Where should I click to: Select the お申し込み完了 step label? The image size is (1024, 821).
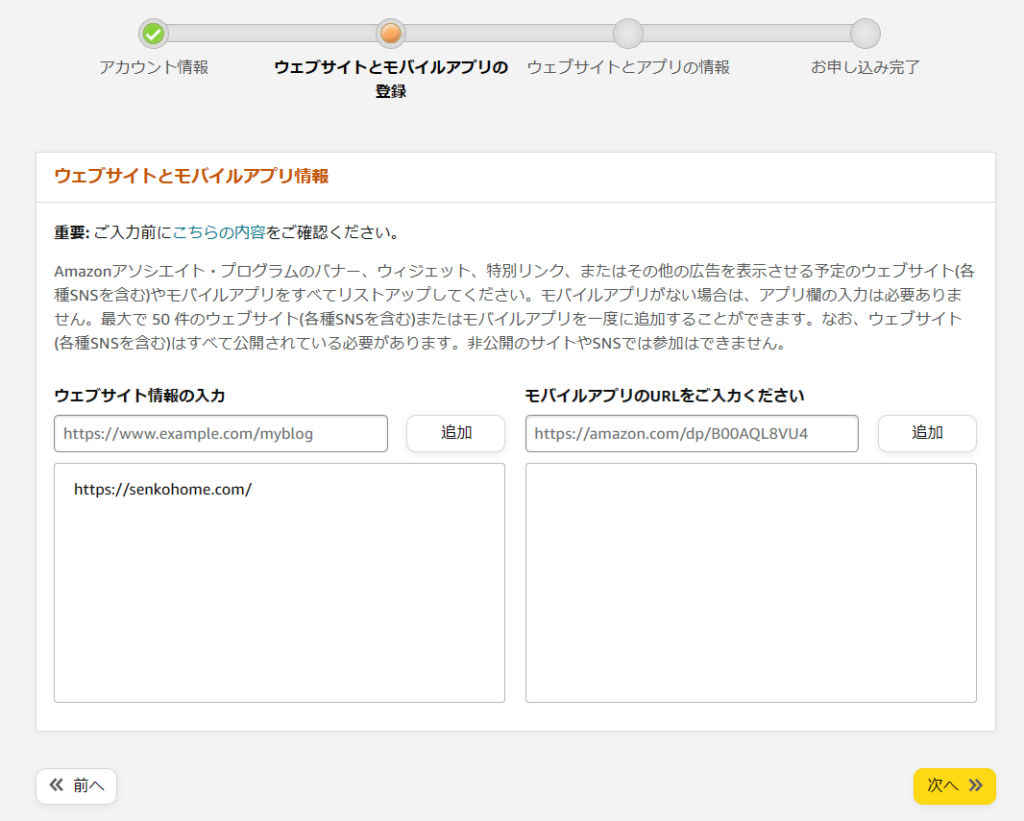click(x=865, y=68)
